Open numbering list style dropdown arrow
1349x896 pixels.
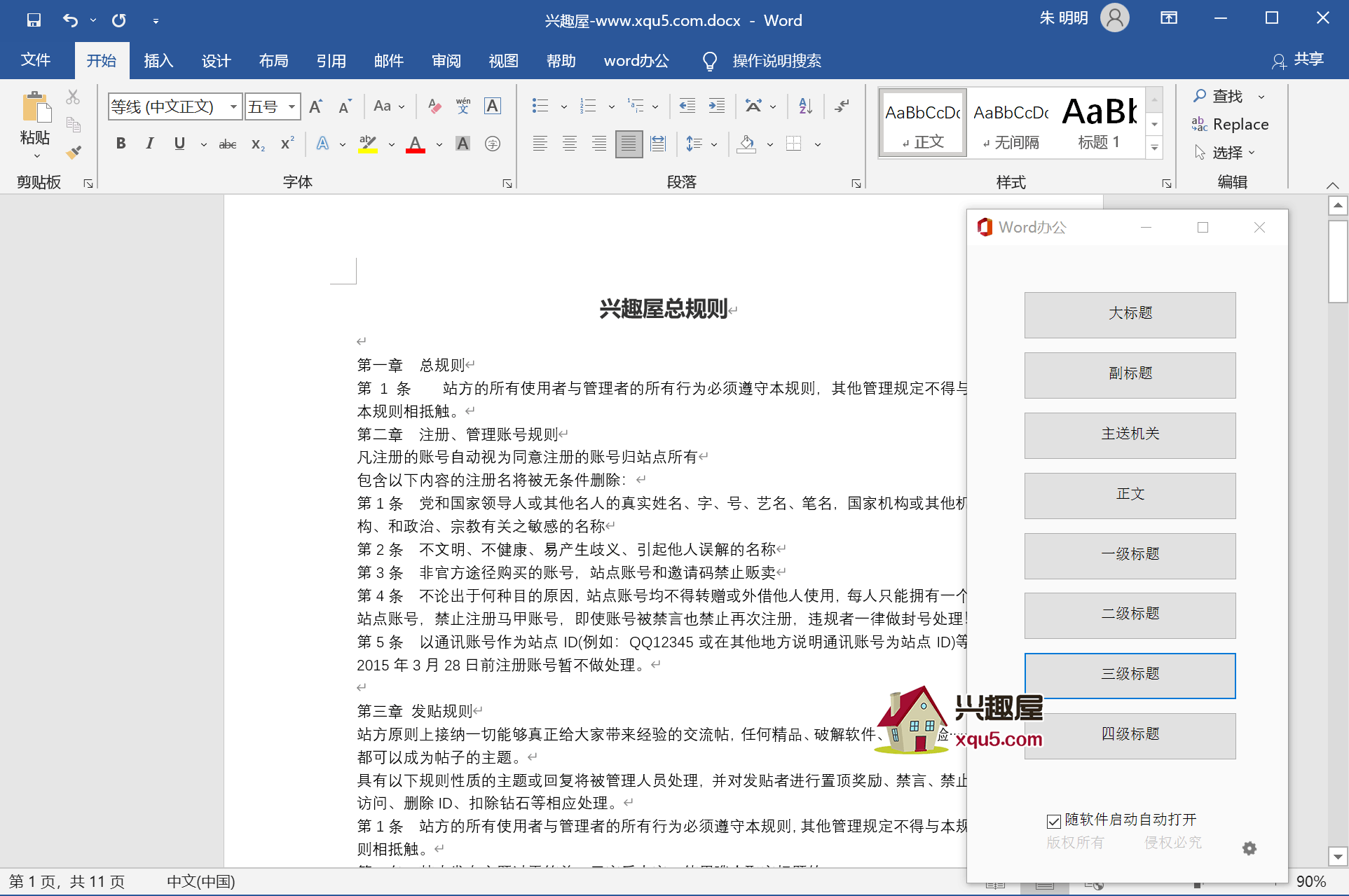[x=612, y=106]
